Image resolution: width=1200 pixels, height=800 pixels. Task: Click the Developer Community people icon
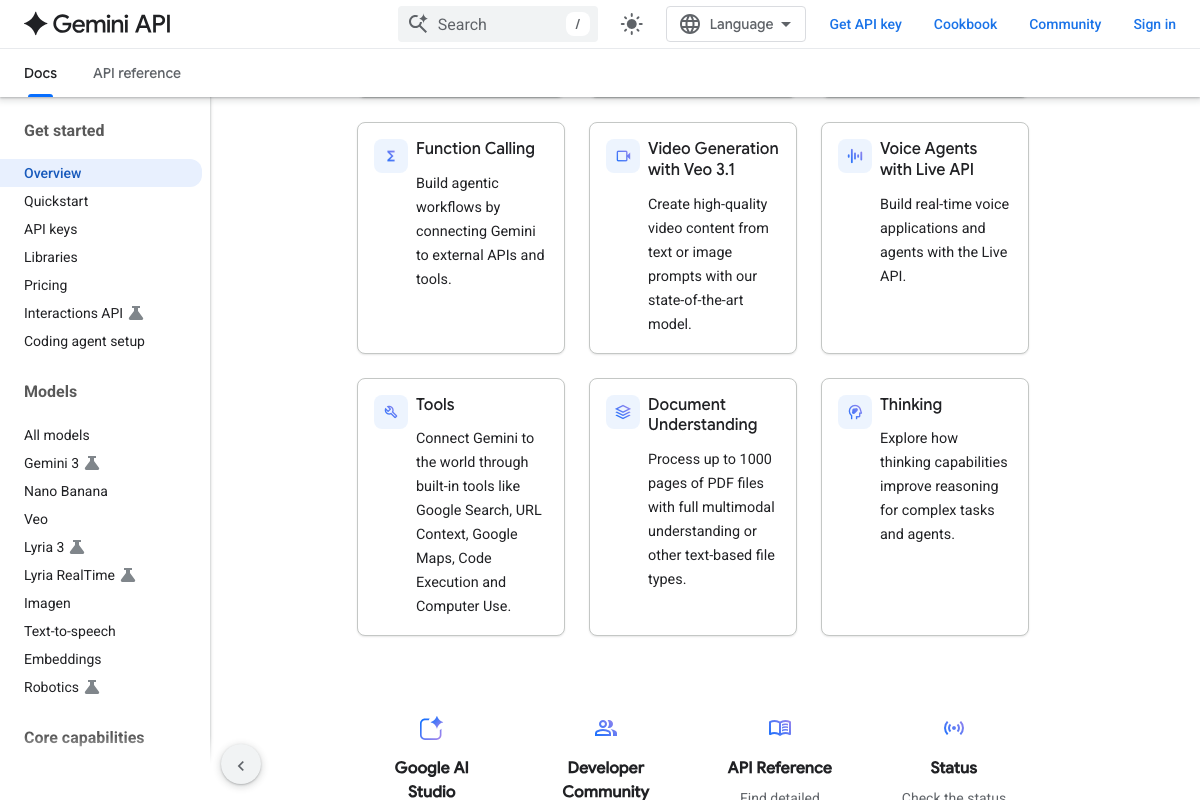point(606,728)
